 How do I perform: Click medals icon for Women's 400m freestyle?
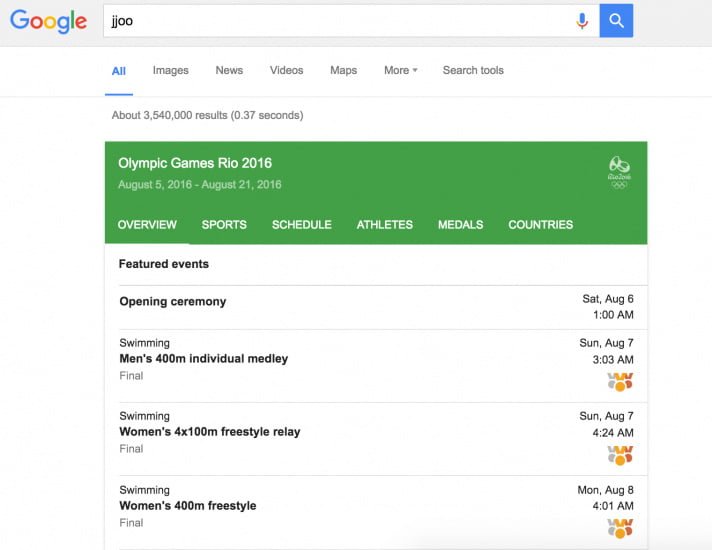(620, 529)
